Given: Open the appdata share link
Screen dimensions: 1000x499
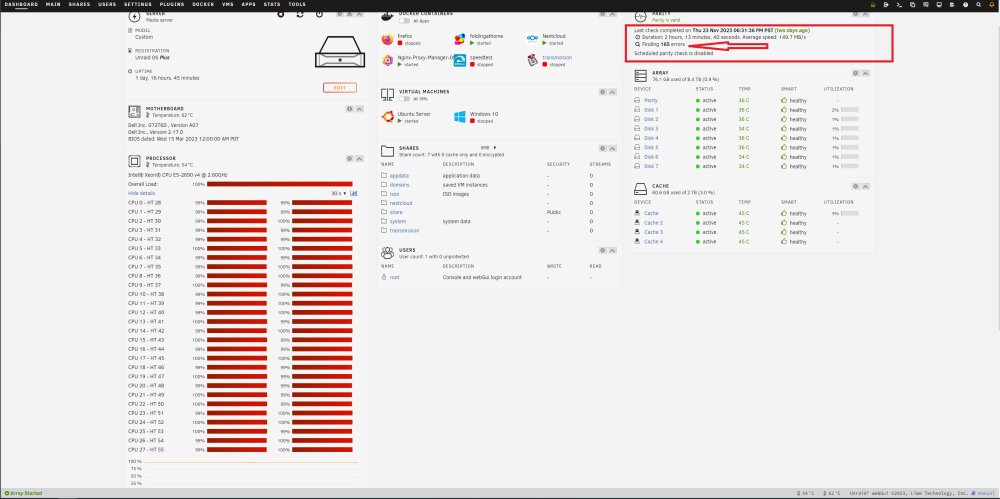Looking at the screenshot, I should pyautogui.click(x=399, y=175).
